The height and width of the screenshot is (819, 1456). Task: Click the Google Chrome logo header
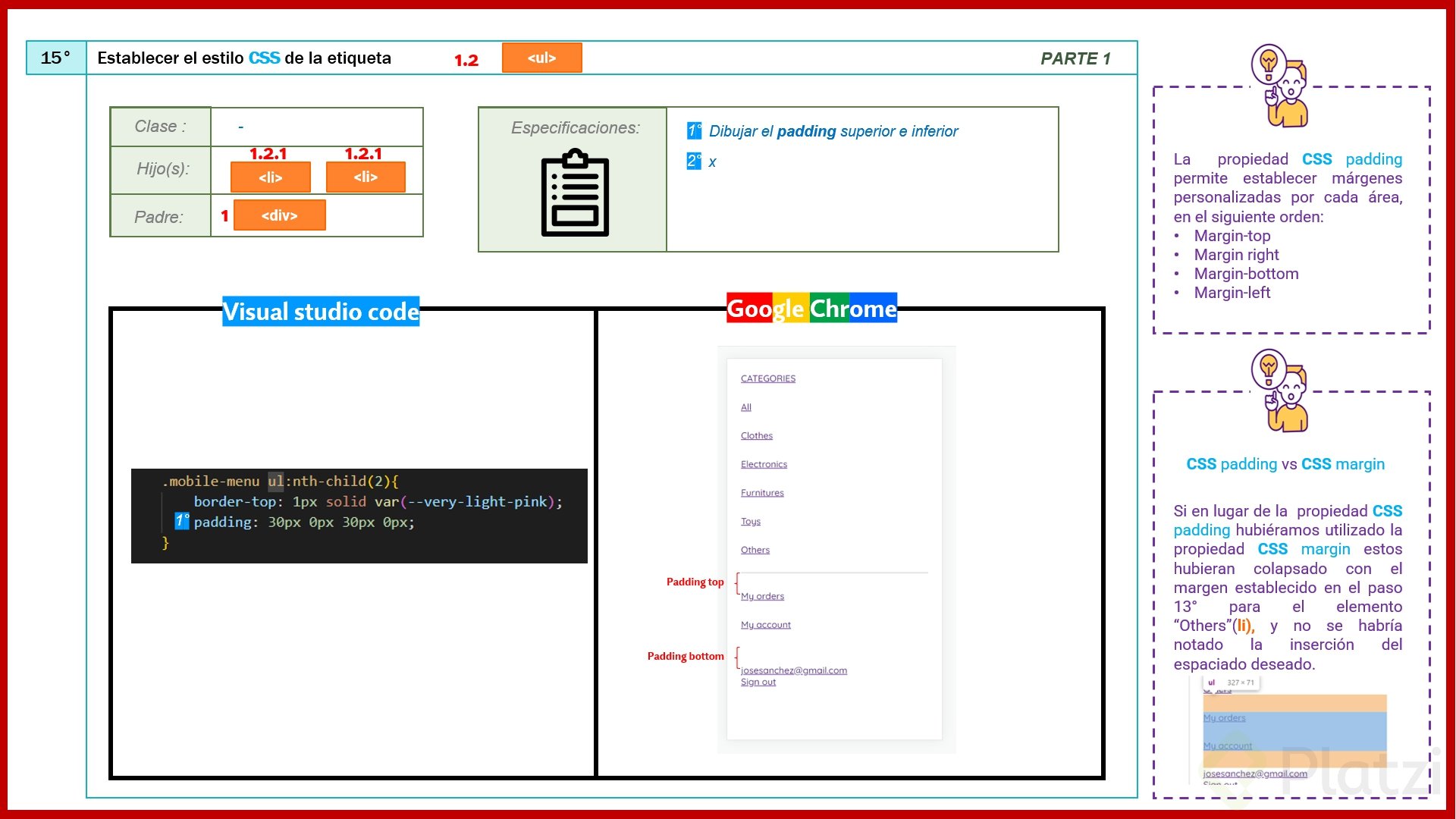[811, 309]
